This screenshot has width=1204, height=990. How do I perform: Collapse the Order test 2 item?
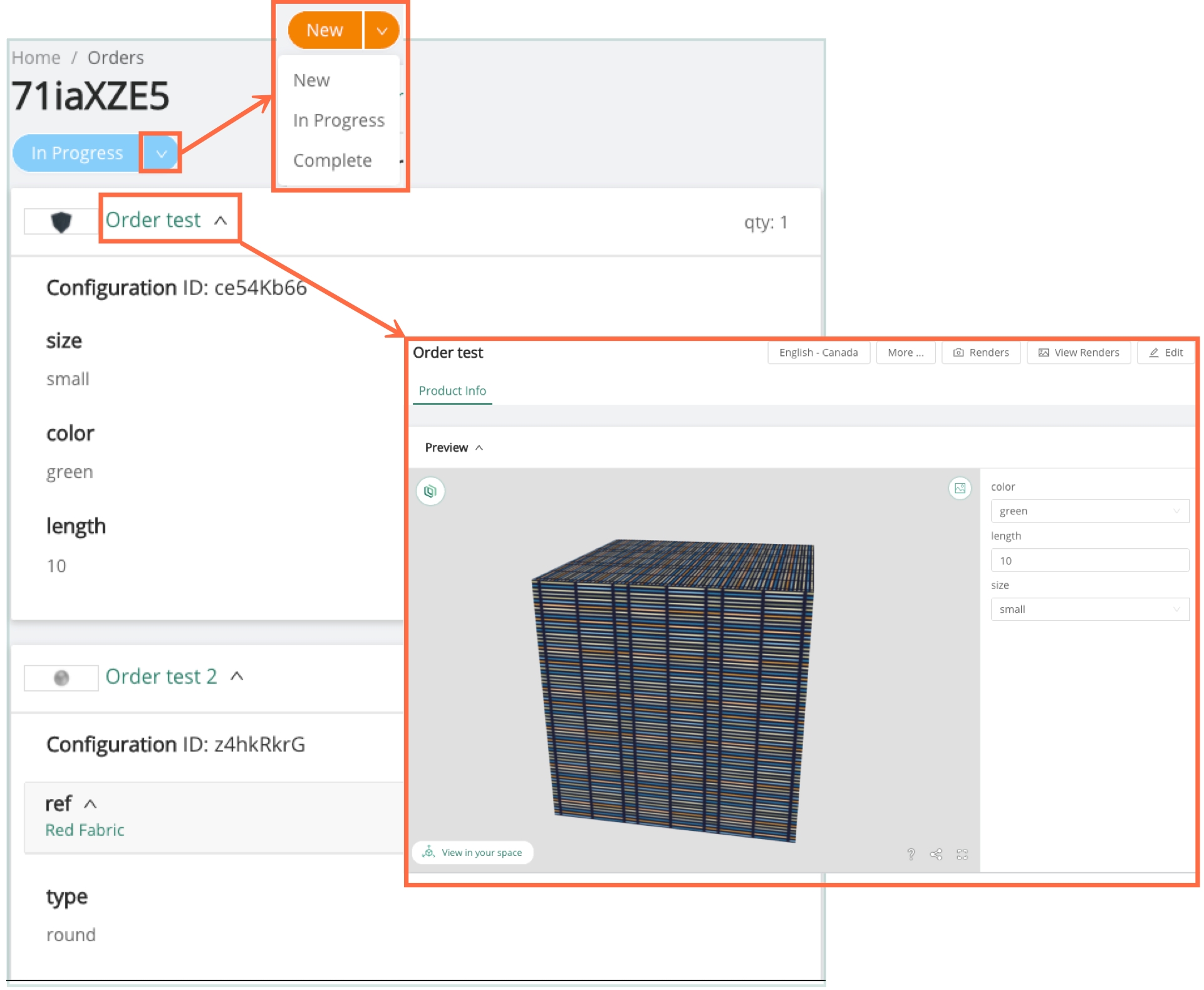click(237, 677)
